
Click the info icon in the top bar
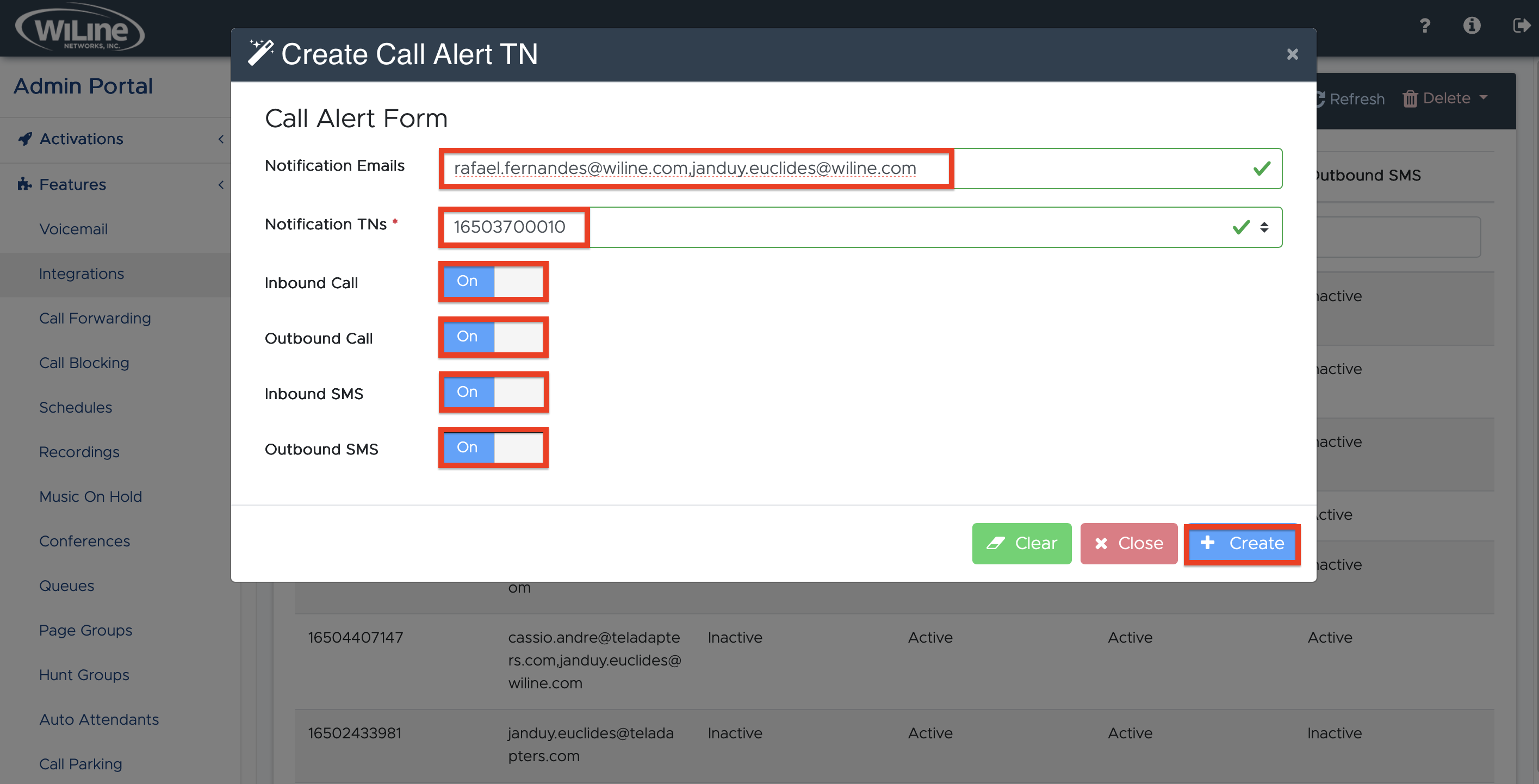click(1472, 26)
